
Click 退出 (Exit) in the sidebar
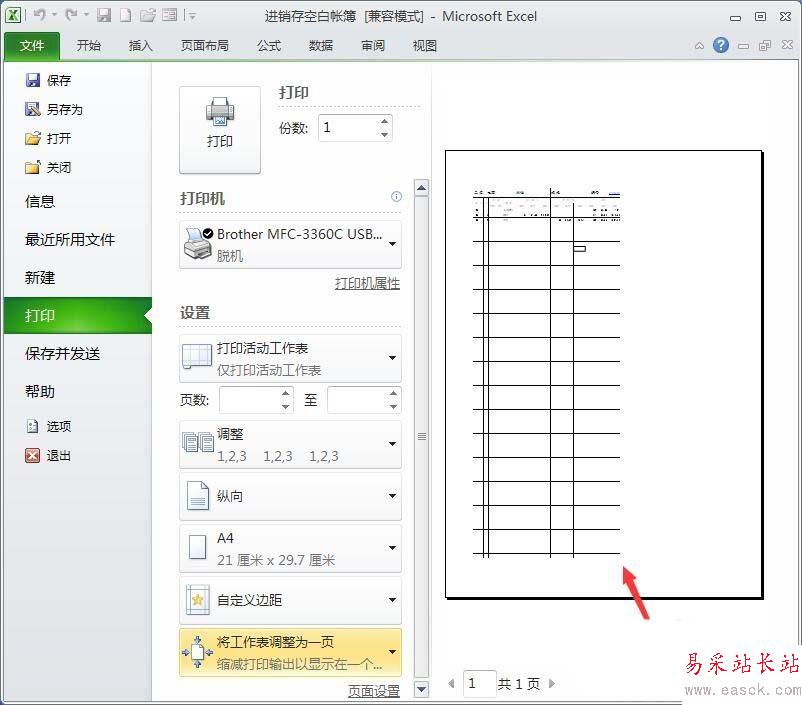coord(49,455)
